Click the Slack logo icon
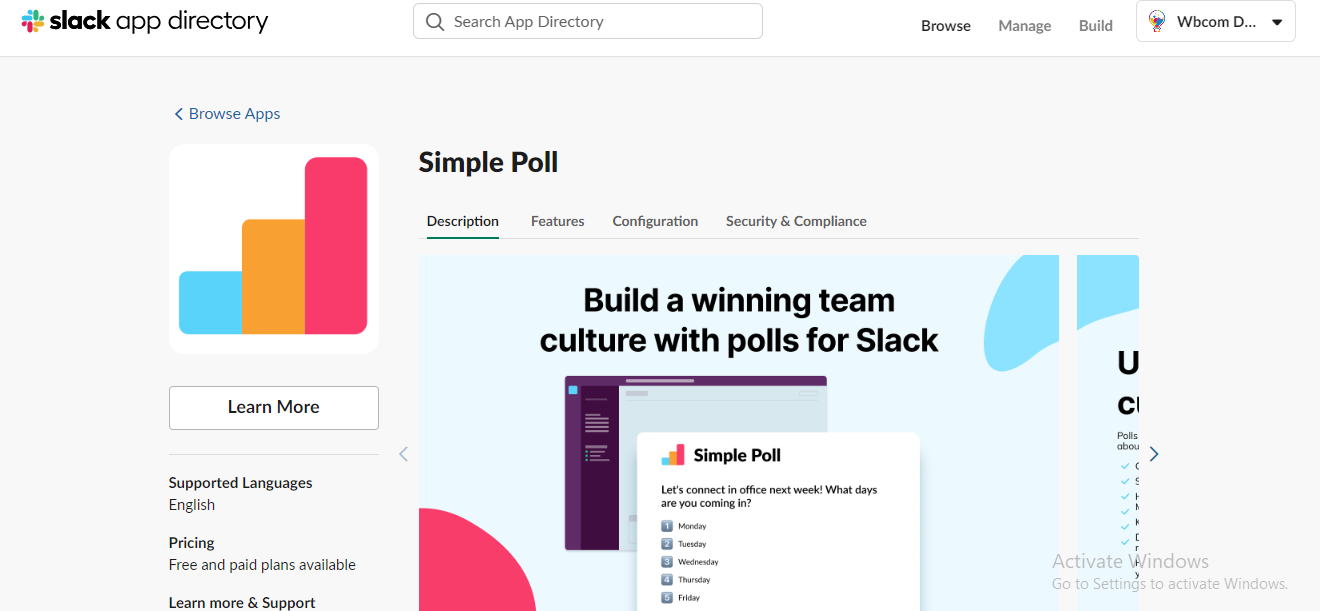The image size is (1320, 611). 33,21
